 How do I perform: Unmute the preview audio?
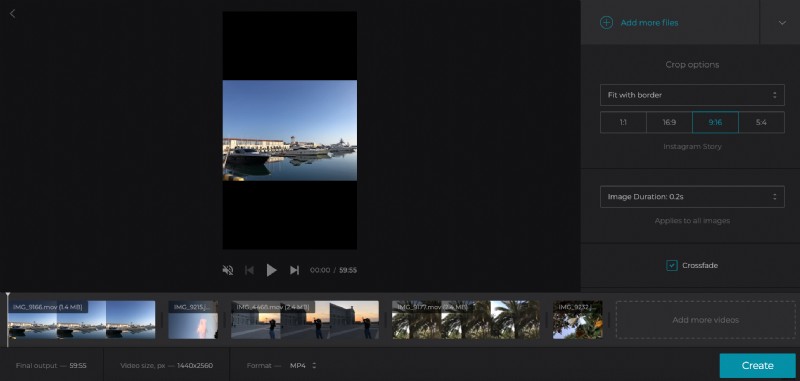(x=228, y=270)
